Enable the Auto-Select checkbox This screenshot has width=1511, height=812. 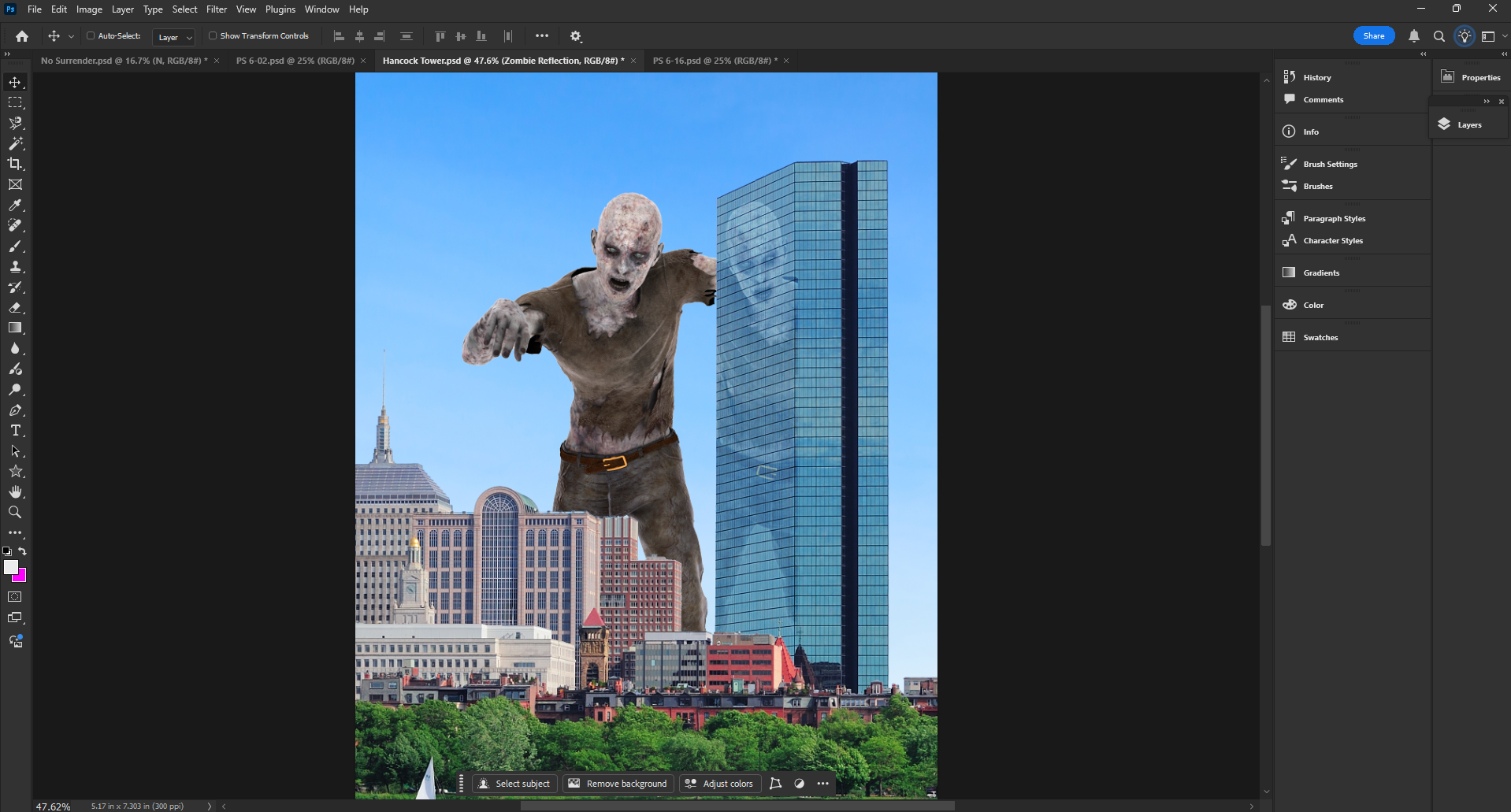(x=91, y=35)
